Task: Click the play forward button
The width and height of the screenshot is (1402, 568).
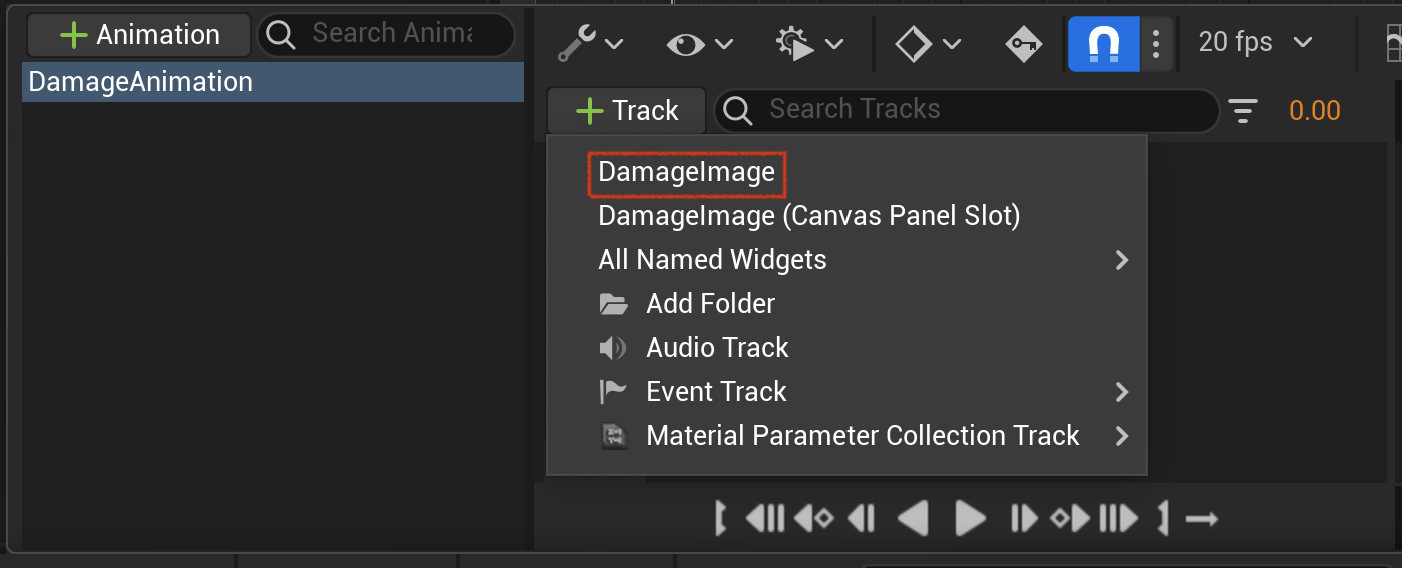Action: click(970, 518)
